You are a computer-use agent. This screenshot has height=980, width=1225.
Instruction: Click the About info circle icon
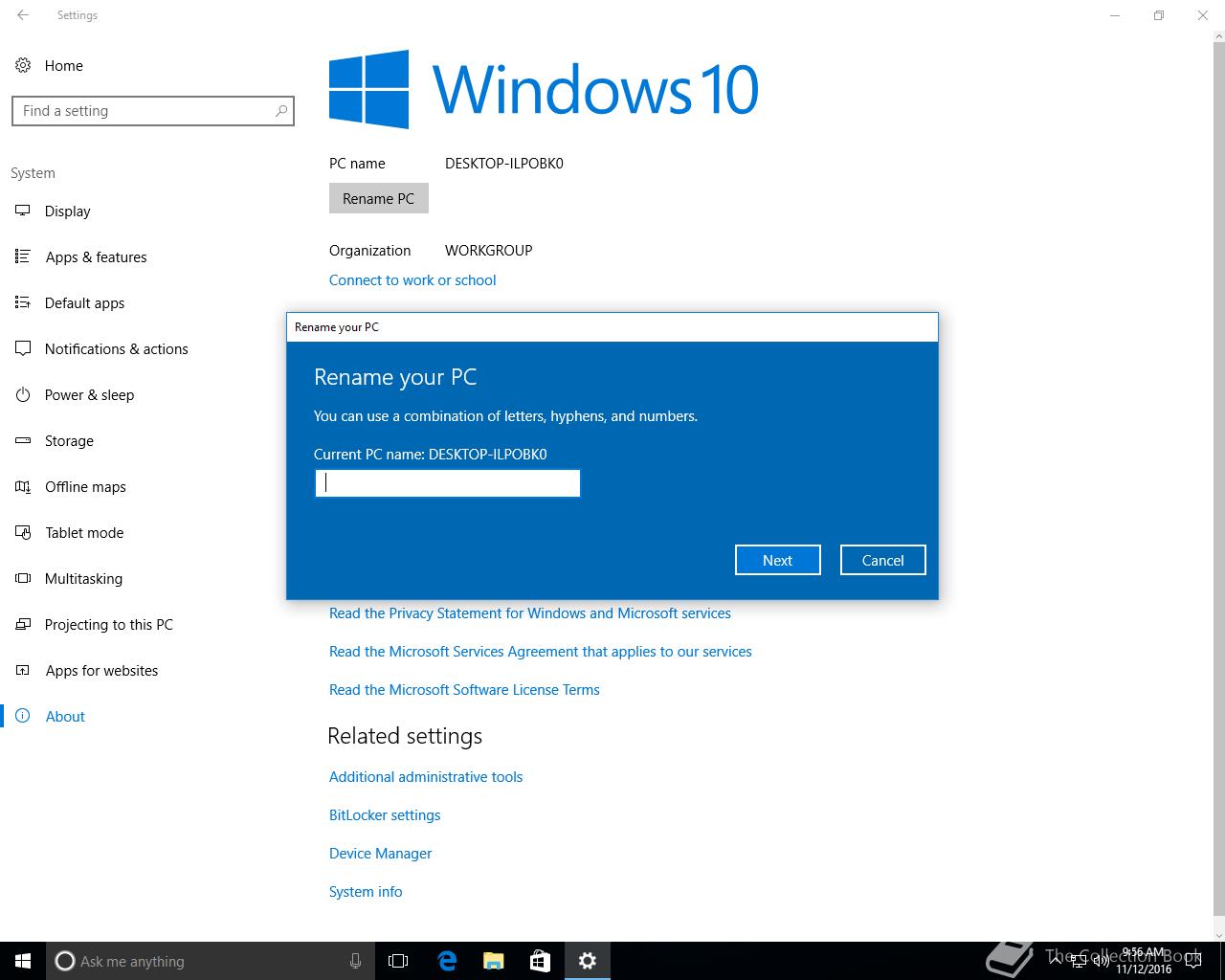tap(23, 716)
